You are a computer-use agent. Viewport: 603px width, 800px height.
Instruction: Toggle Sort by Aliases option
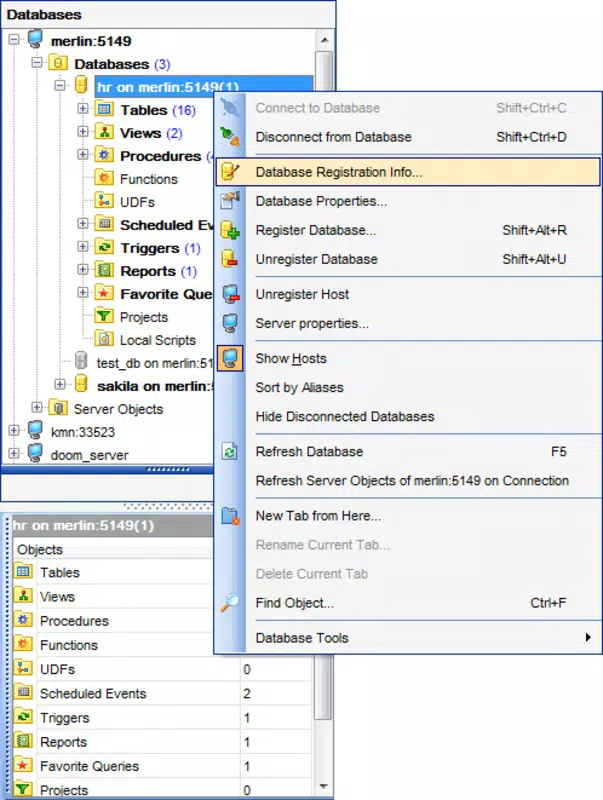[407, 388]
